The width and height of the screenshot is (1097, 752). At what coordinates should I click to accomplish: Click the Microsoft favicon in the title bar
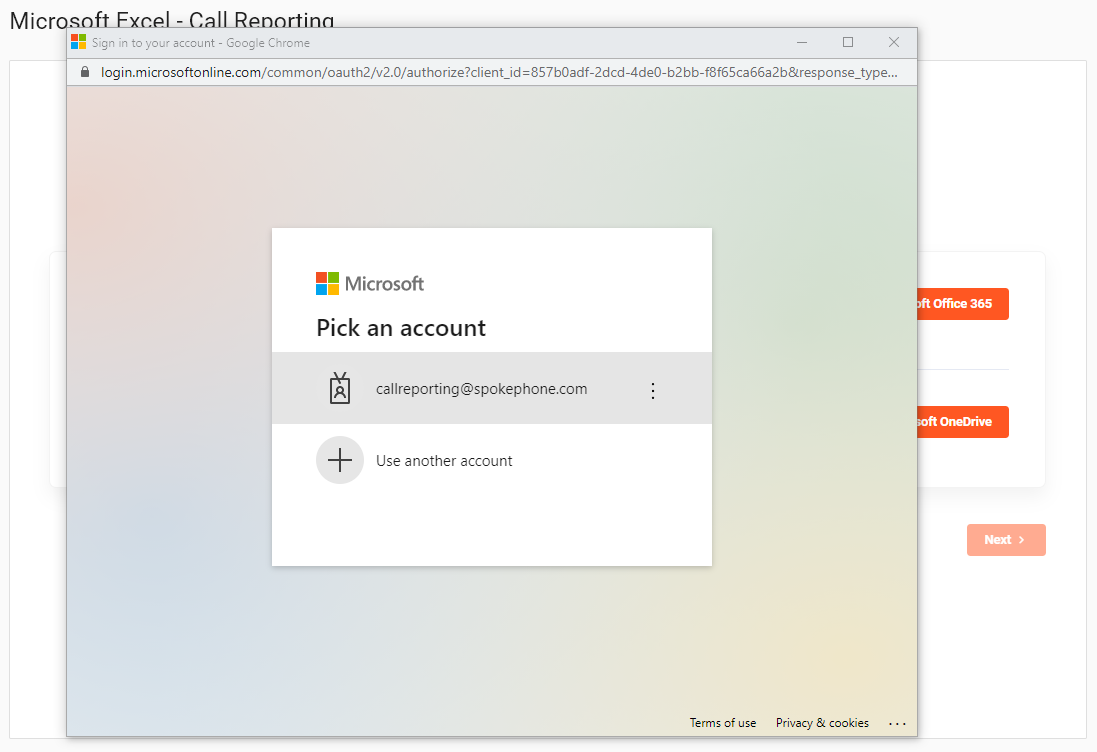click(78, 42)
